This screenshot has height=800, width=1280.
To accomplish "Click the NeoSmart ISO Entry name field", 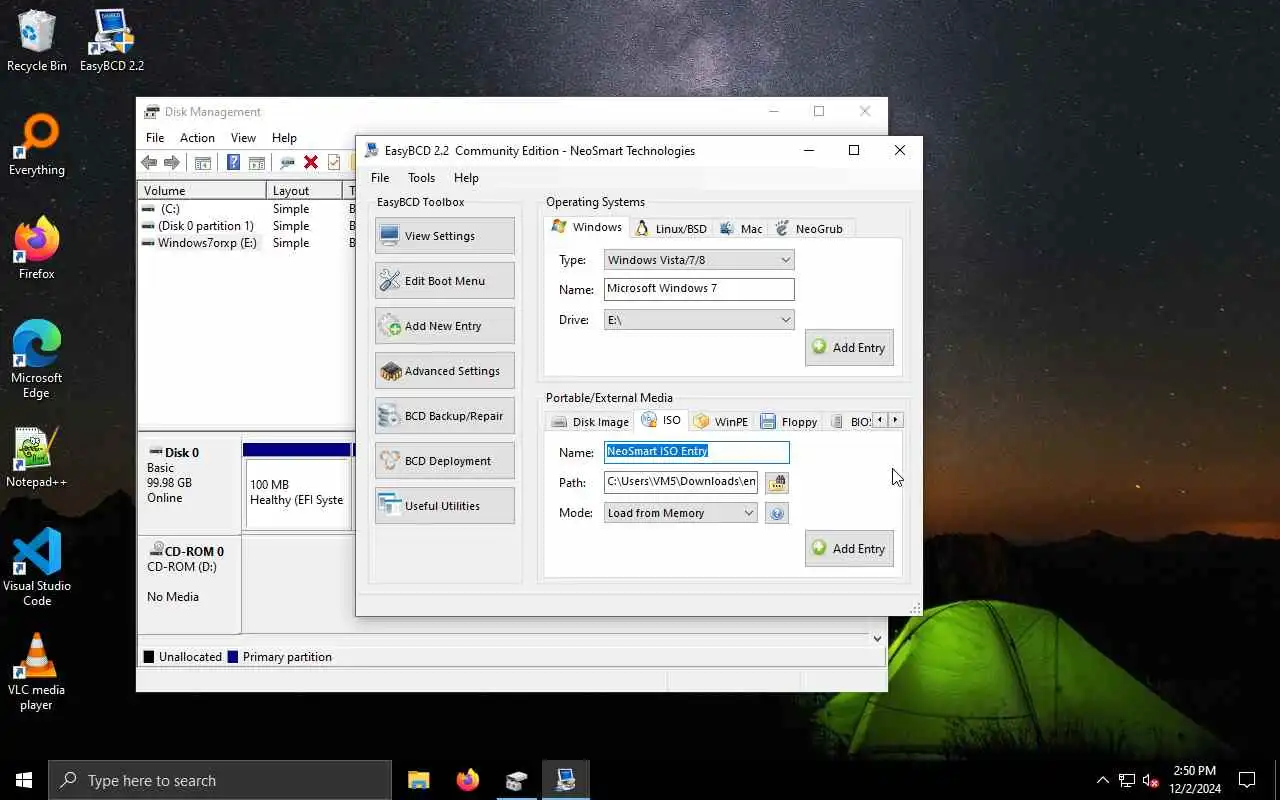I will (x=697, y=452).
